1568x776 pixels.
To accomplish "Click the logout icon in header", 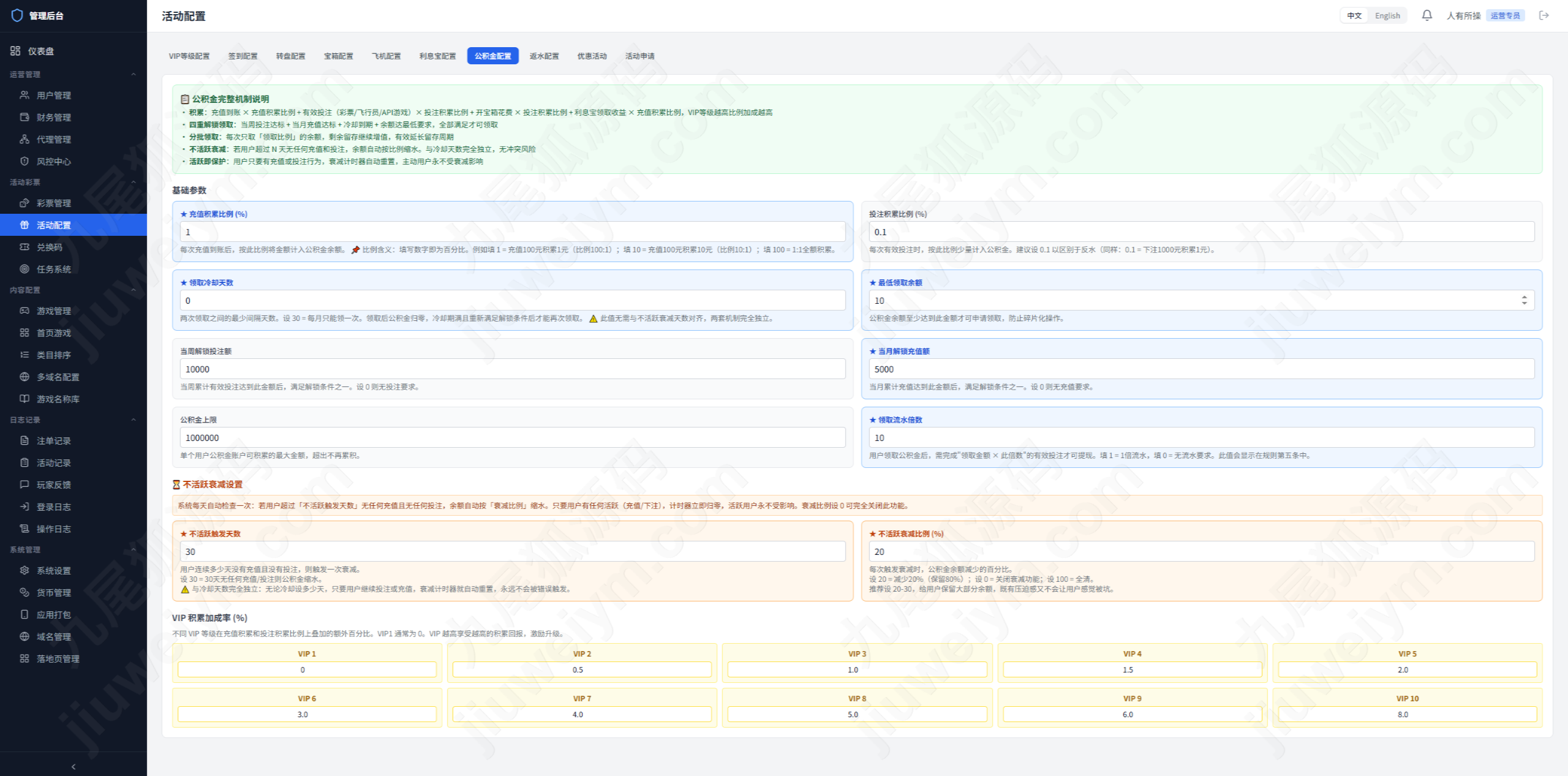I will [x=1544, y=15].
